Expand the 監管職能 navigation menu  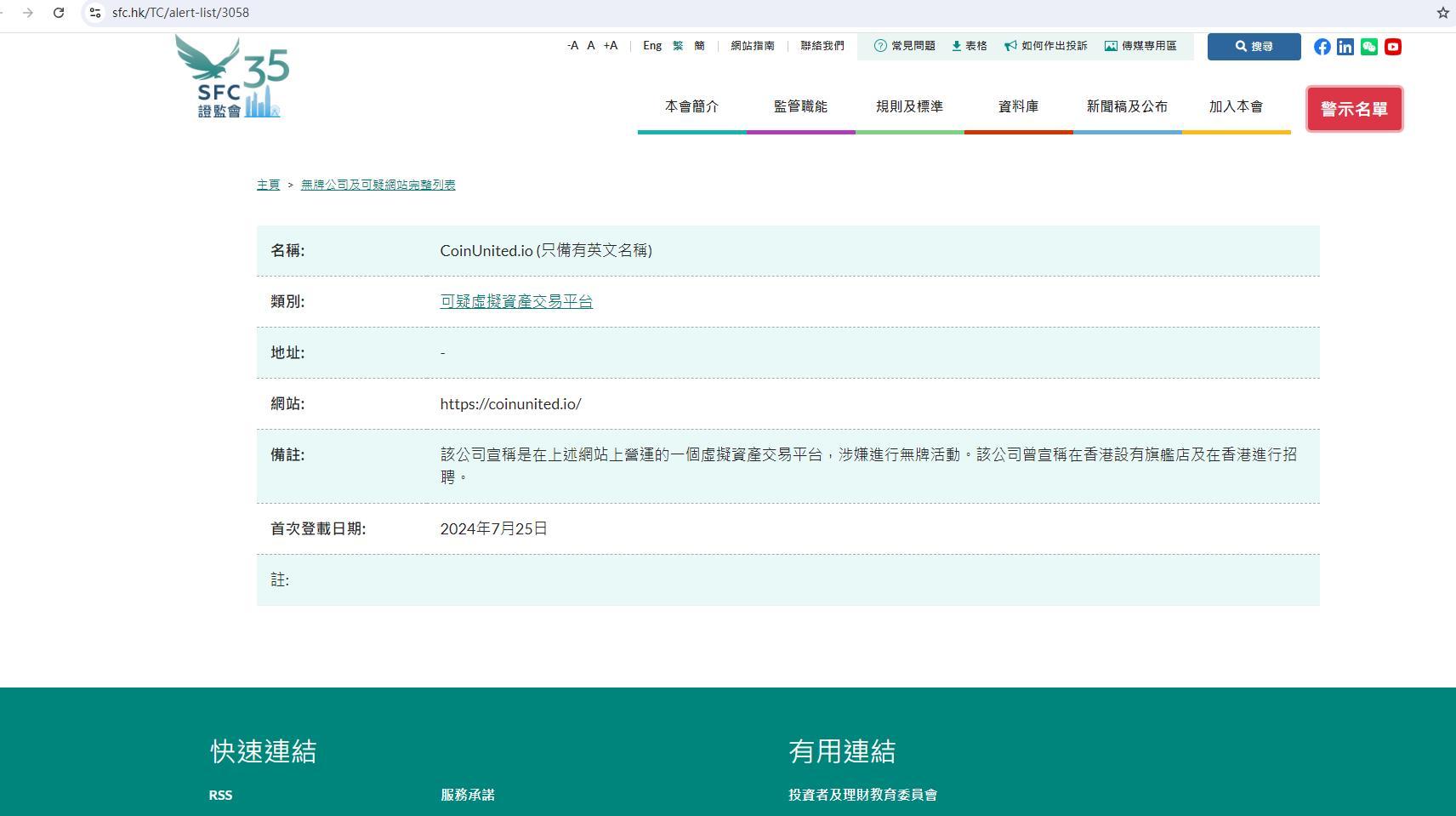(800, 106)
